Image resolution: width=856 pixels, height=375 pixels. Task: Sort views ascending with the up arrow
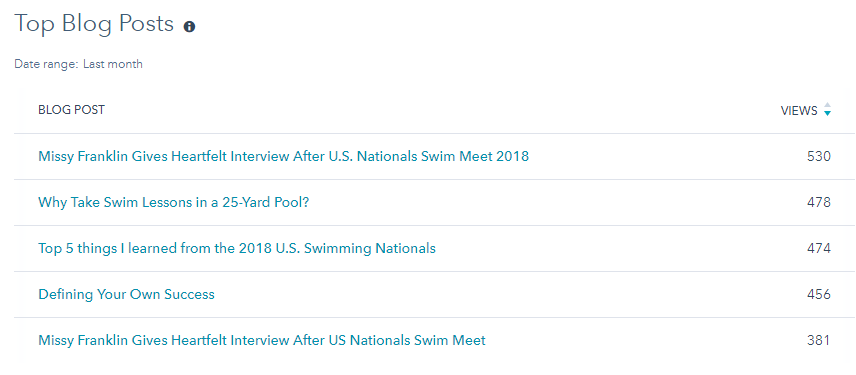click(828, 105)
